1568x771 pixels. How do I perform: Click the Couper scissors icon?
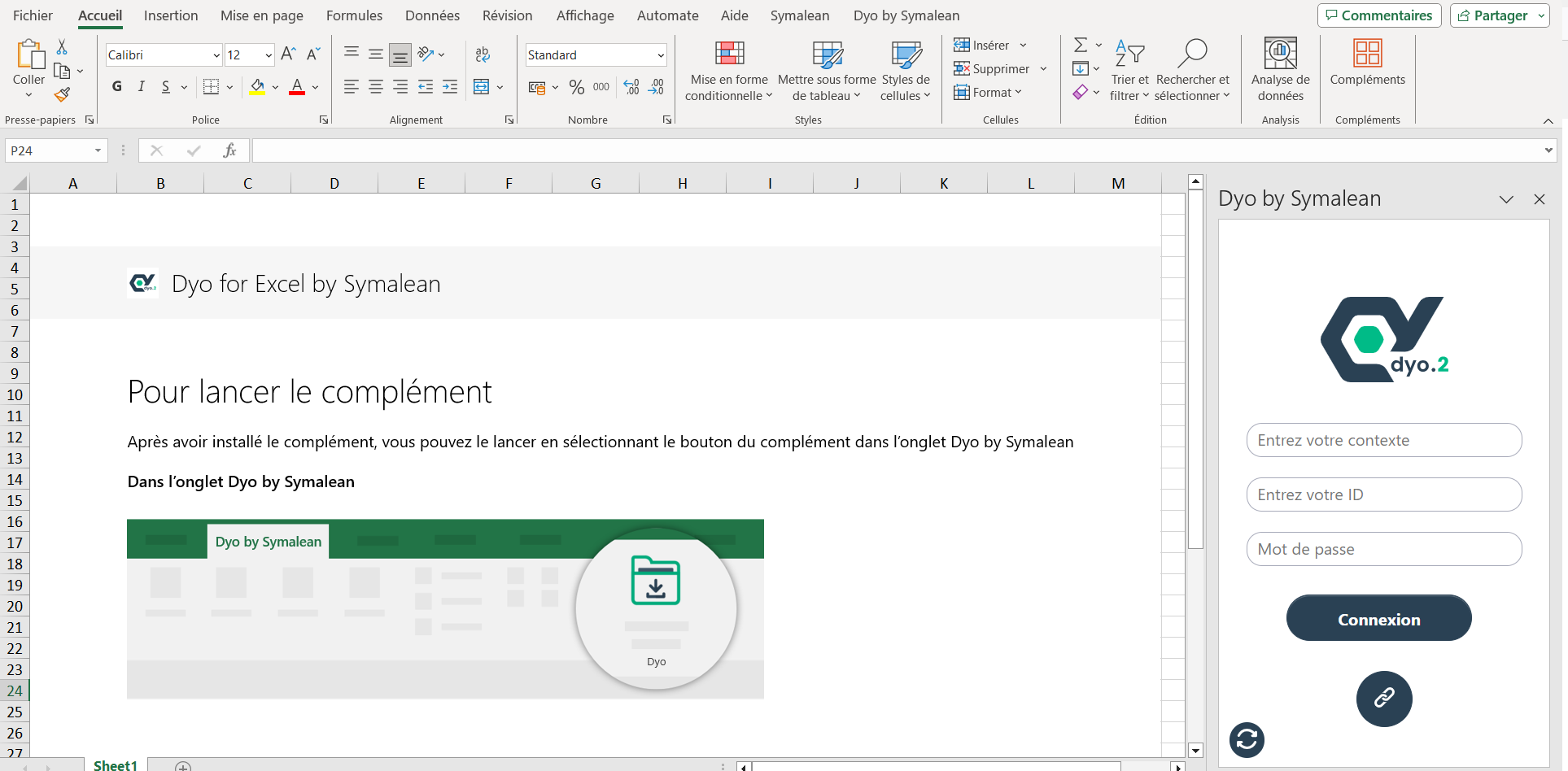coord(62,46)
